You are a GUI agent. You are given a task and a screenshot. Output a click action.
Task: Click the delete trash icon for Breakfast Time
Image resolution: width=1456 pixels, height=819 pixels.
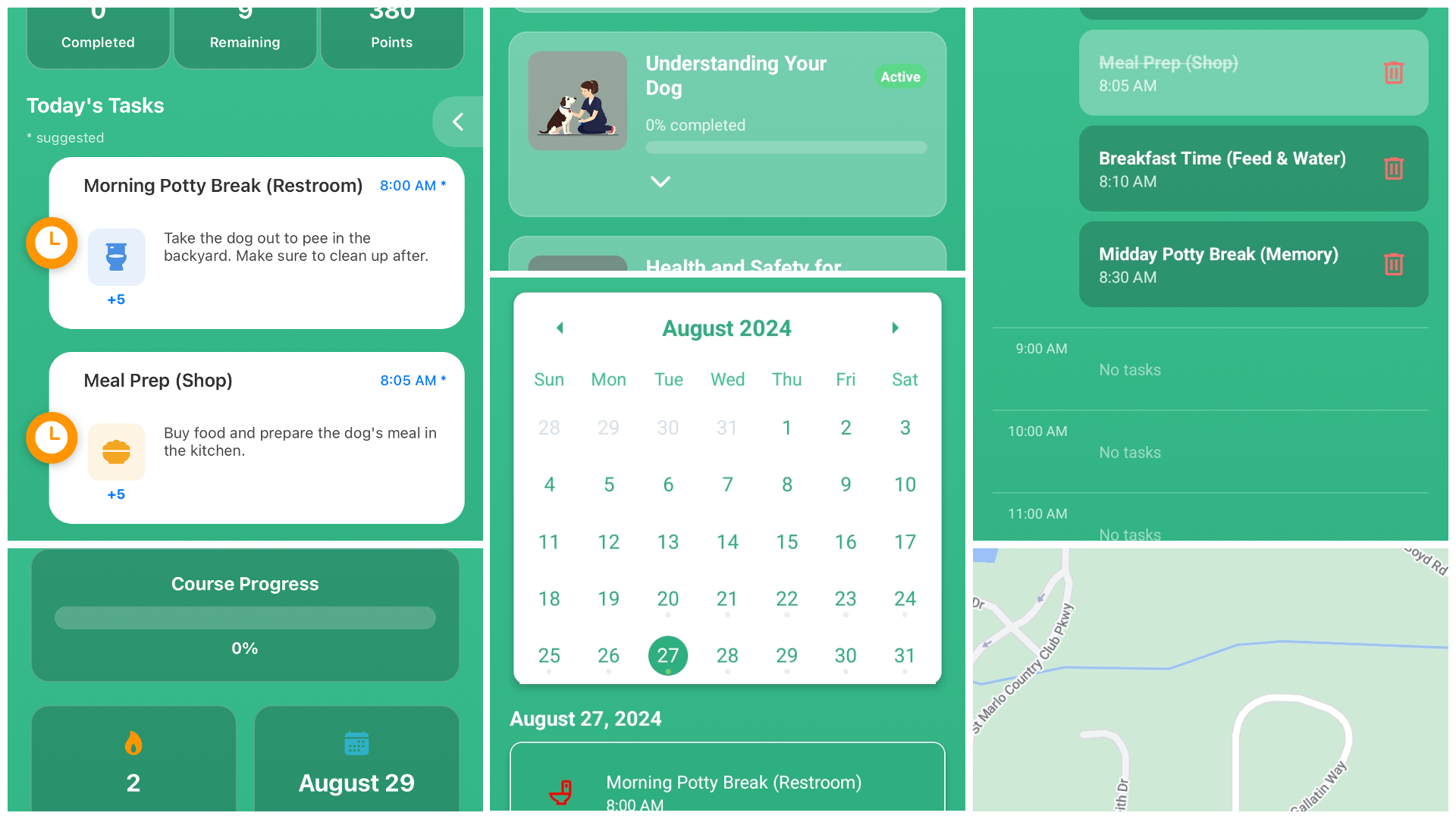coord(1393,168)
